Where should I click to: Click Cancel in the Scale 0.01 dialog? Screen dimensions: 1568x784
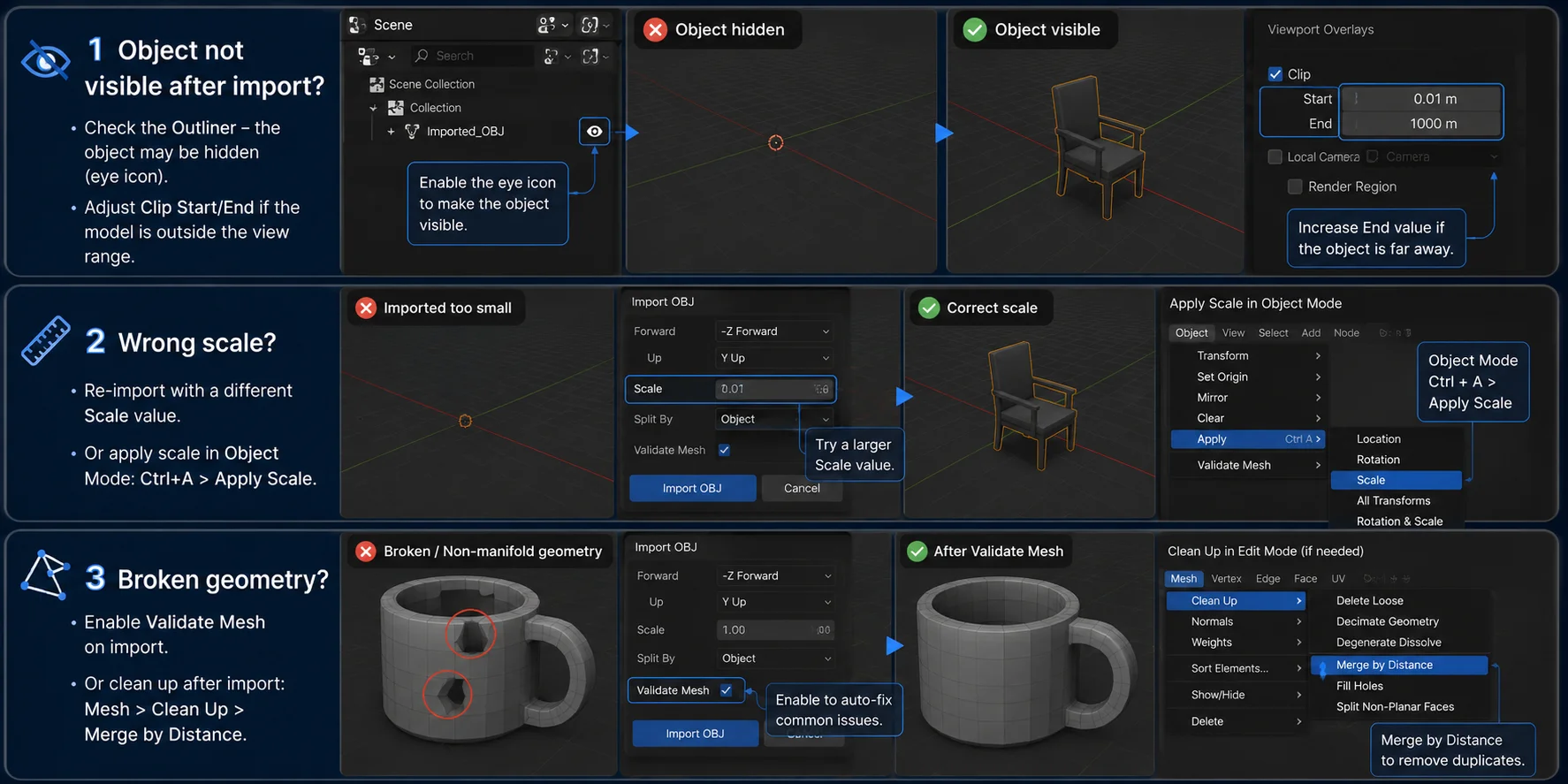pyautogui.click(x=802, y=489)
